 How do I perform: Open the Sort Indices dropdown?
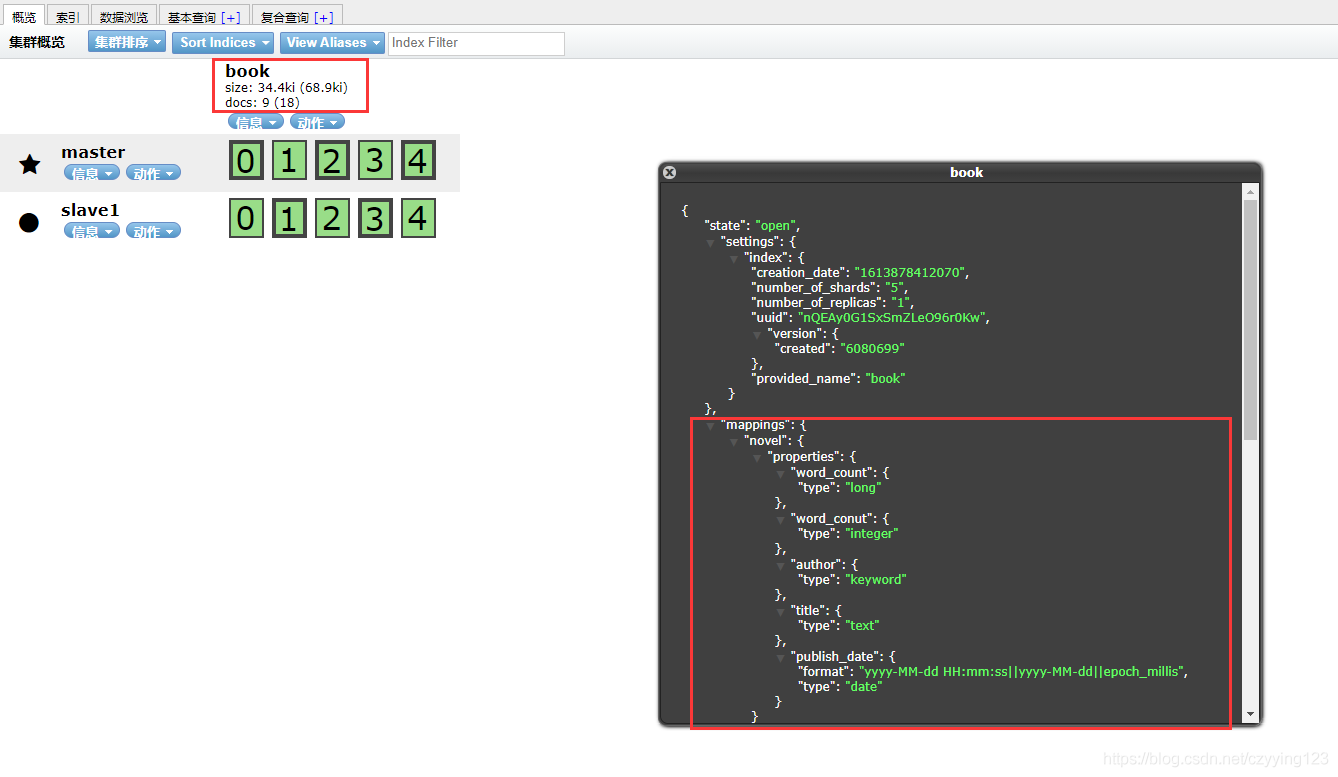[223, 42]
